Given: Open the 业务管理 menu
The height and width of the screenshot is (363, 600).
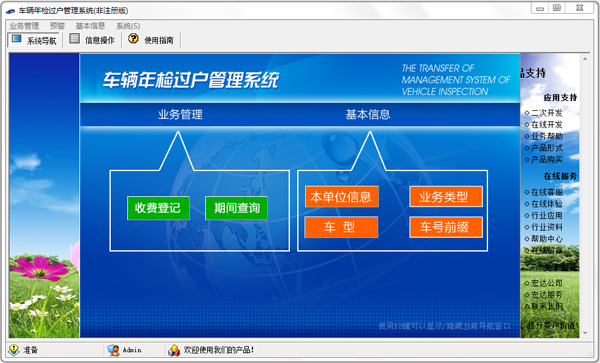Looking at the screenshot, I should pyautogui.click(x=24, y=26).
